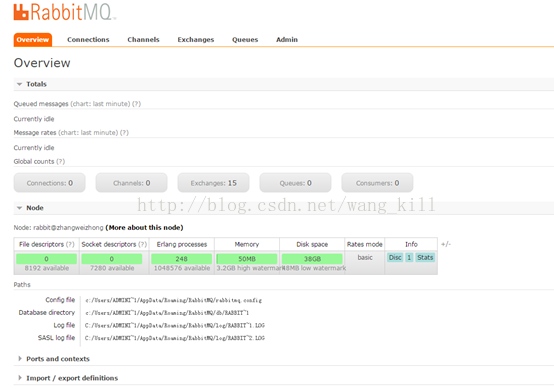
Task: Click the basic rates mode value
Action: [x=365, y=258]
